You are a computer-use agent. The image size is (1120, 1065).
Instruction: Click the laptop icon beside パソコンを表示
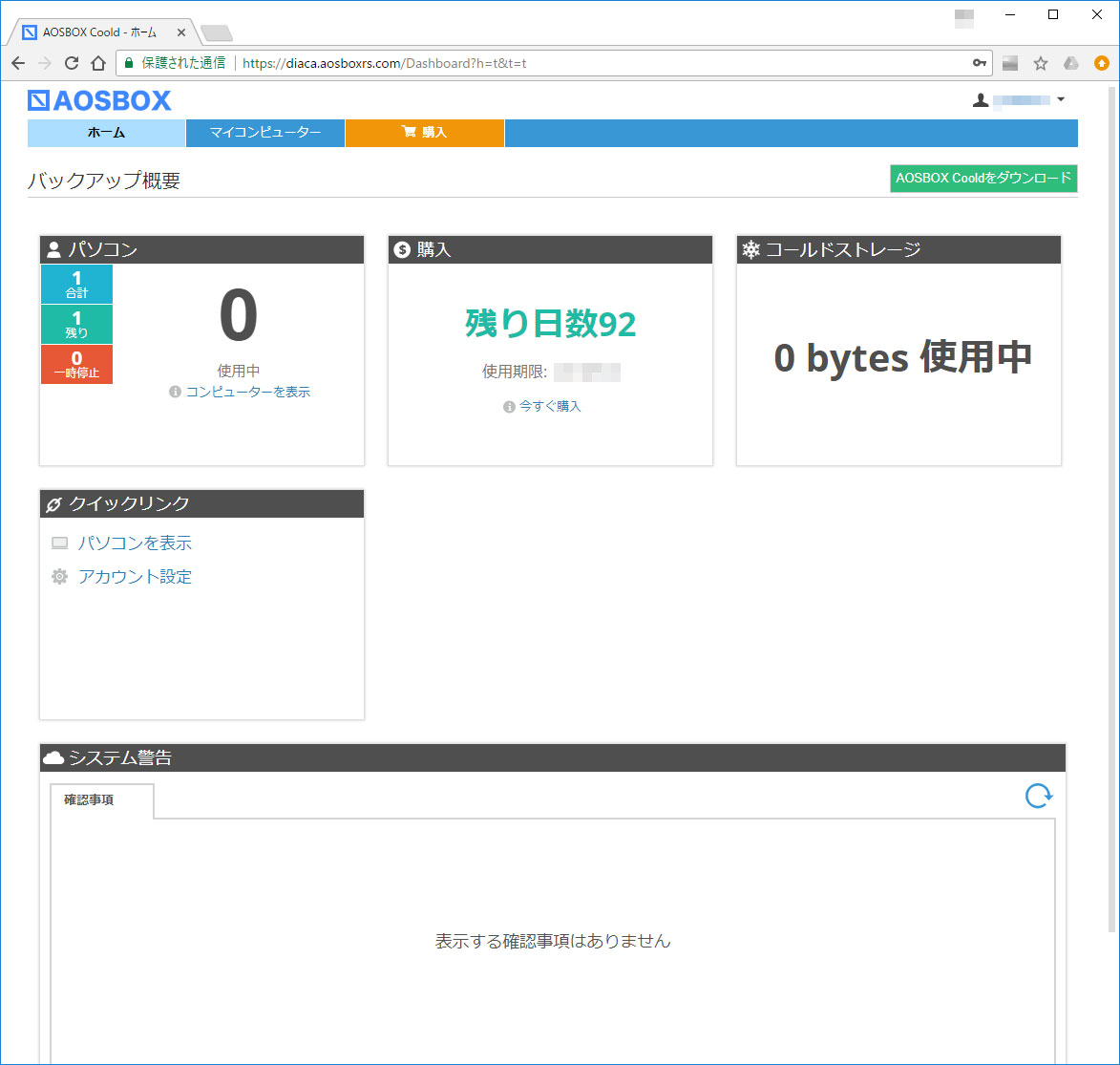tap(60, 543)
